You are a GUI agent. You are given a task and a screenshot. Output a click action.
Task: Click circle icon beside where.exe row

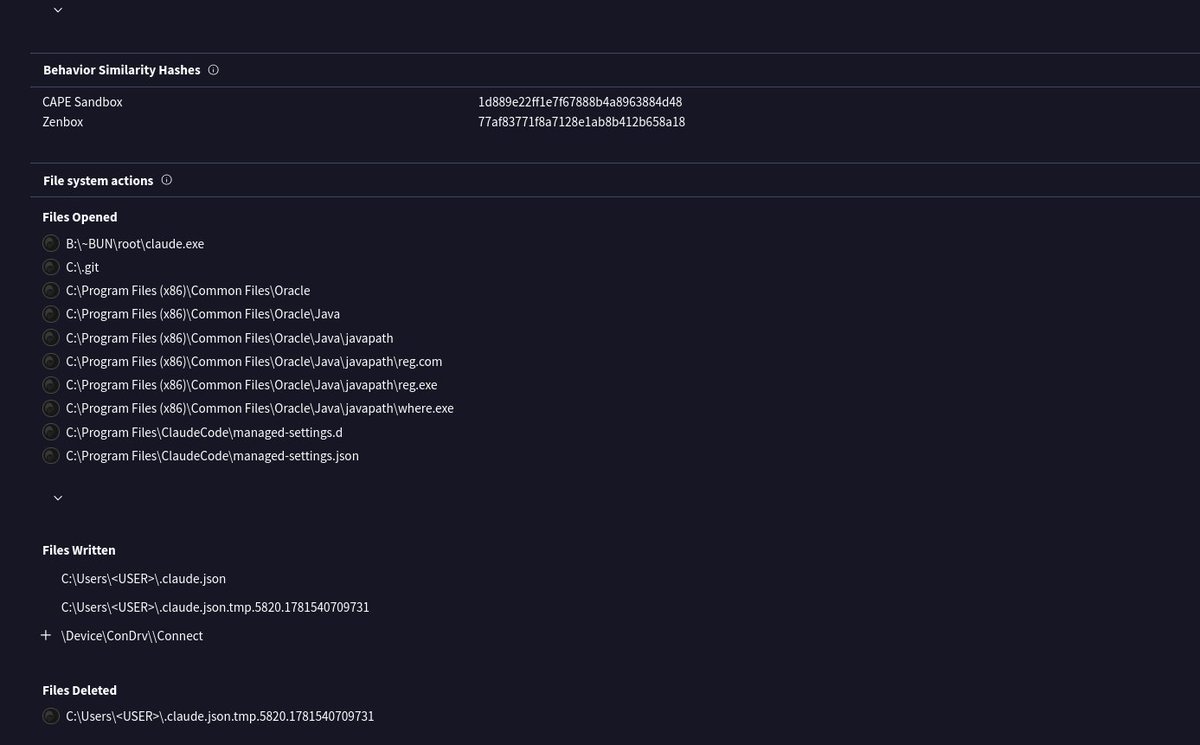pos(51,408)
